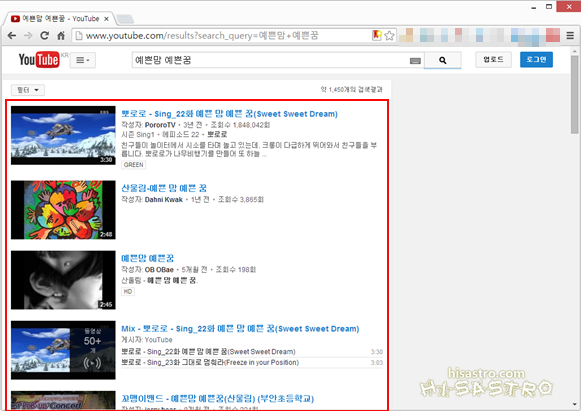Open the black-and-white face thumbnail (2:45)
This screenshot has height=411, width=581.
point(63,280)
